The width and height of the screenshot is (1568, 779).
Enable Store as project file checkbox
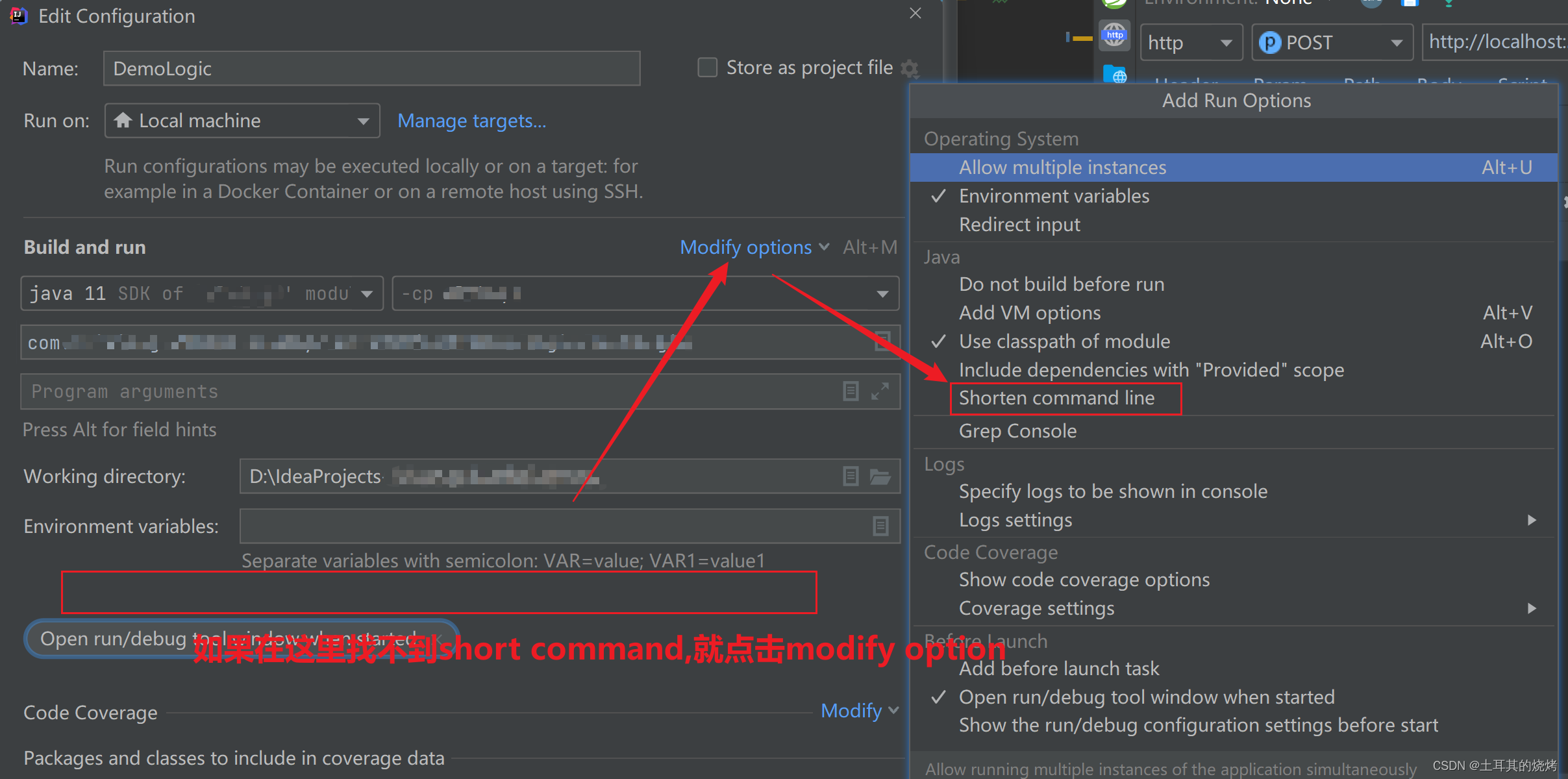(x=707, y=68)
